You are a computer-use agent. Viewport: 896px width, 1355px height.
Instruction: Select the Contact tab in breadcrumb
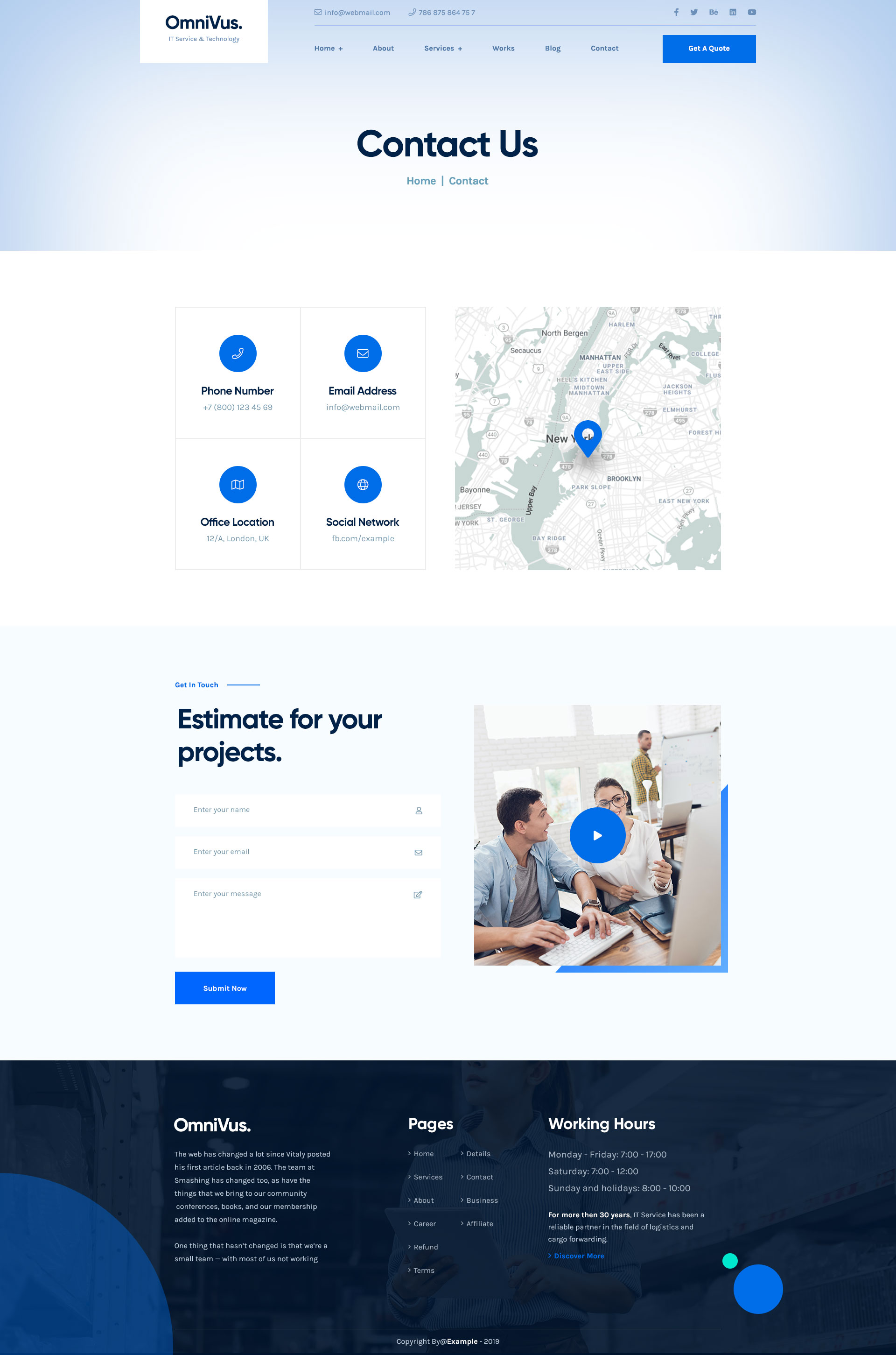468,180
